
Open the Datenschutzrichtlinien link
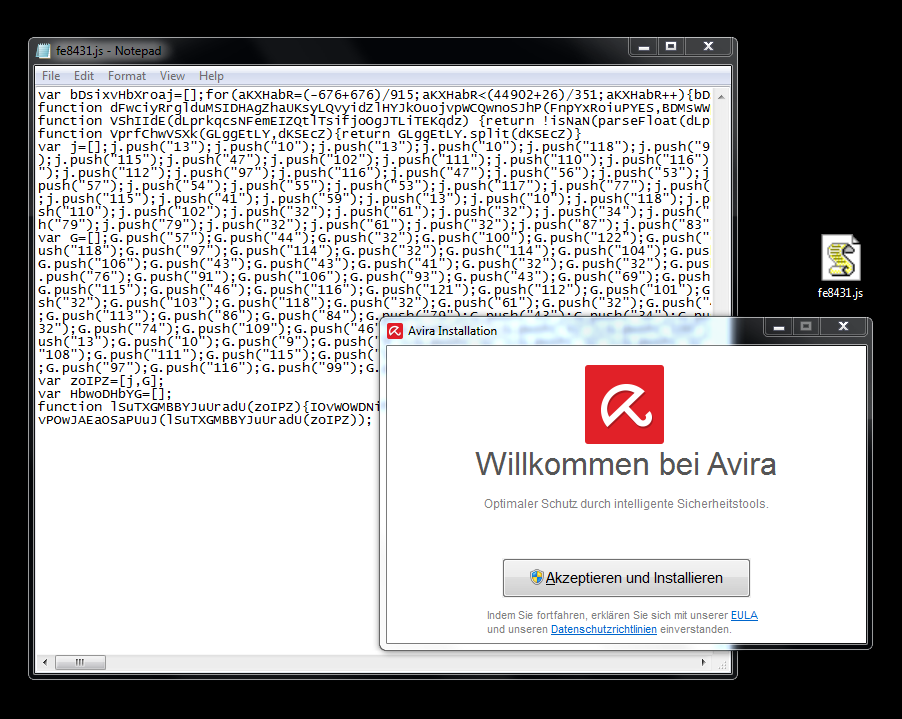coord(603,629)
